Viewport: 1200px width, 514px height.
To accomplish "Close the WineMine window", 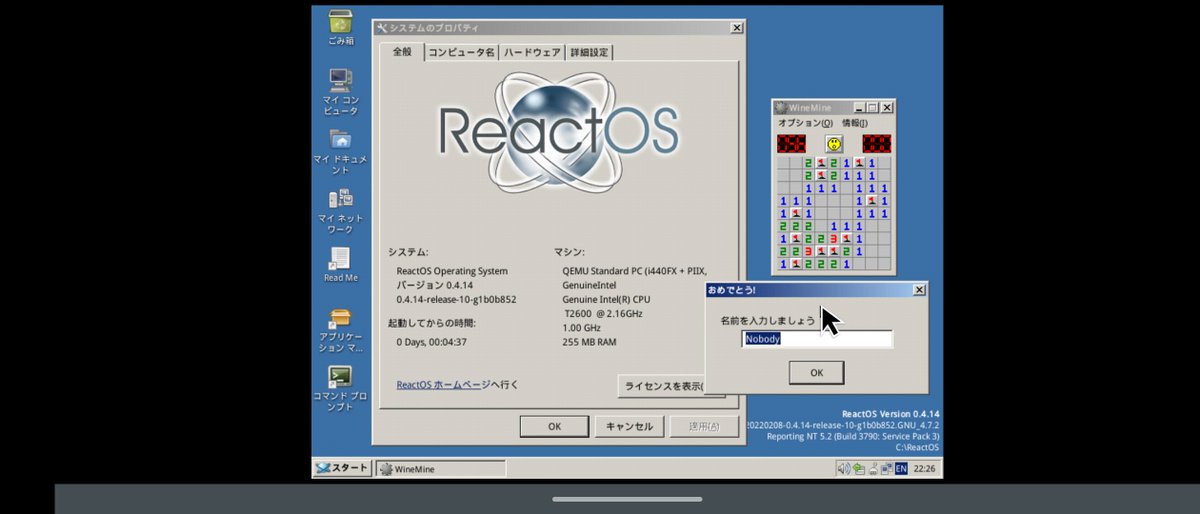I will tap(887, 107).
